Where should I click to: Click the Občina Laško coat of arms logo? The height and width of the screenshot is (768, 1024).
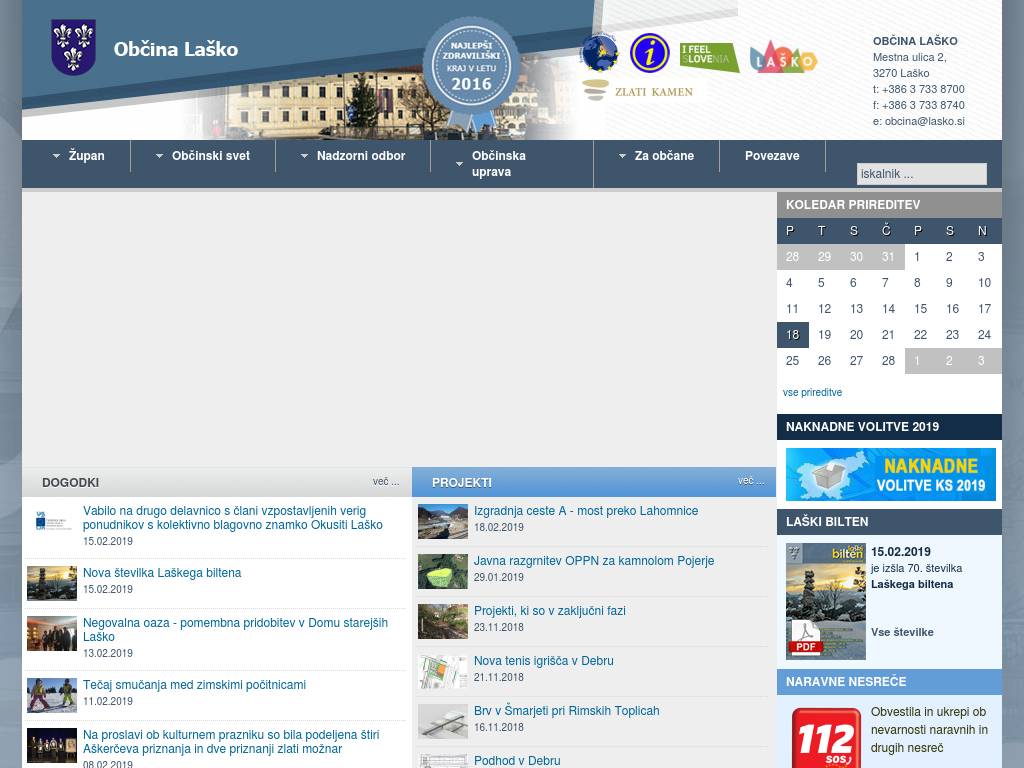coord(73,48)
